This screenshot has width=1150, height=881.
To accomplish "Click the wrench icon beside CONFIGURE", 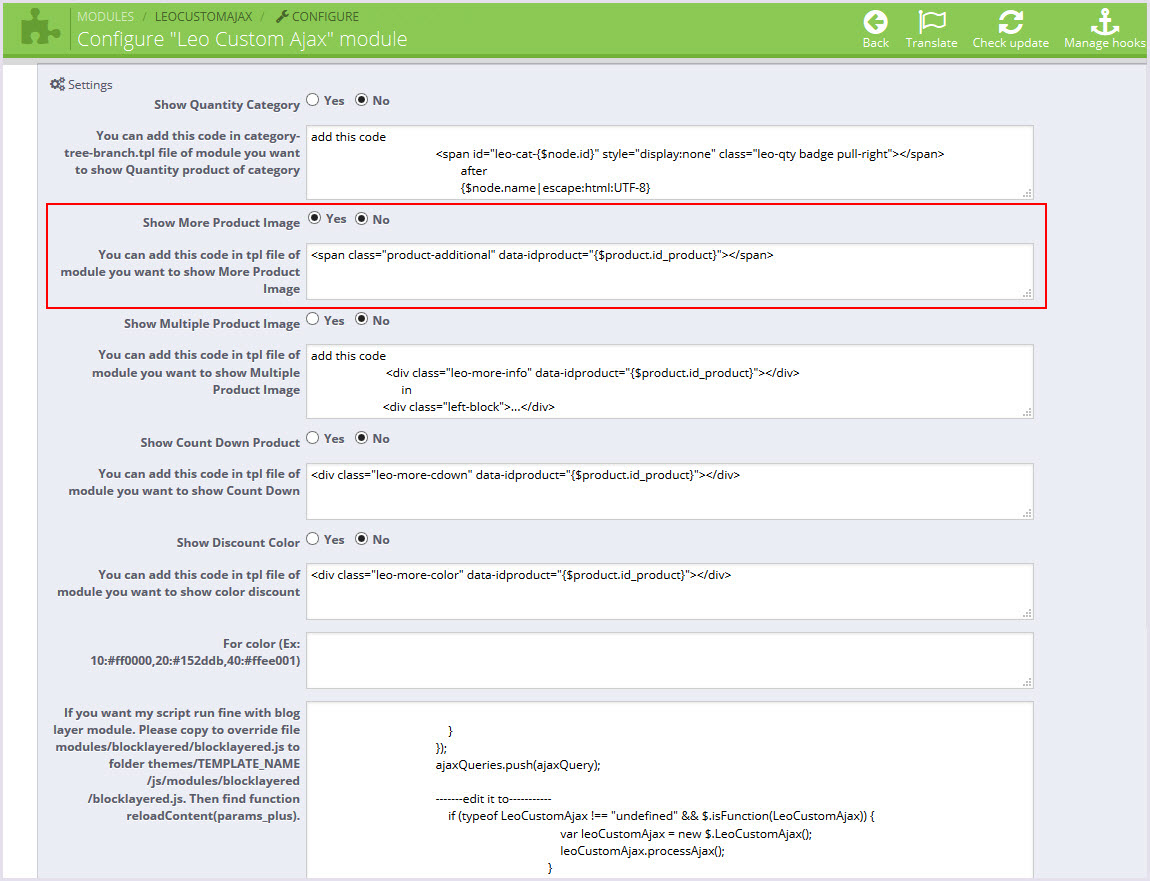I will coord(282,16).
